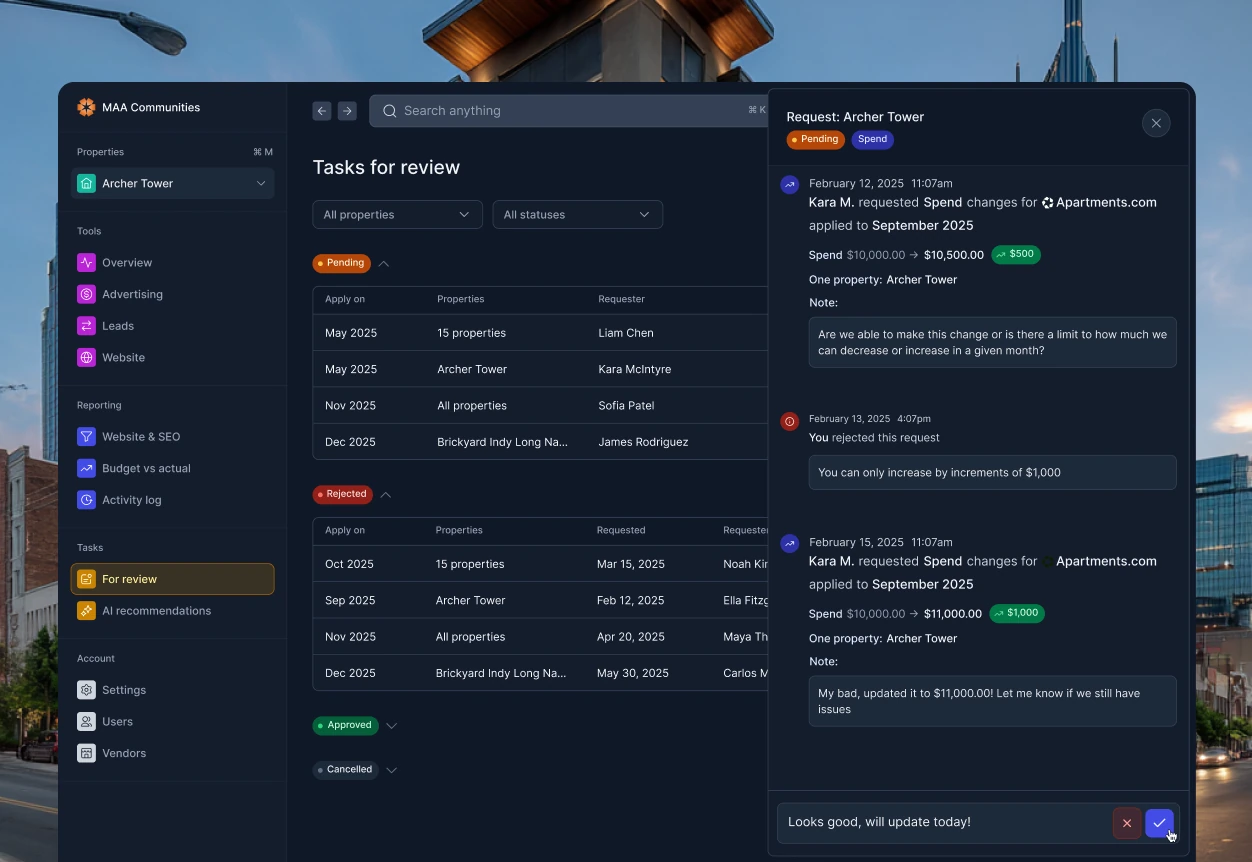This screenshot has width=1252, height=862.
Task: Click the reply message input field
Action: [x=944, y=823]
